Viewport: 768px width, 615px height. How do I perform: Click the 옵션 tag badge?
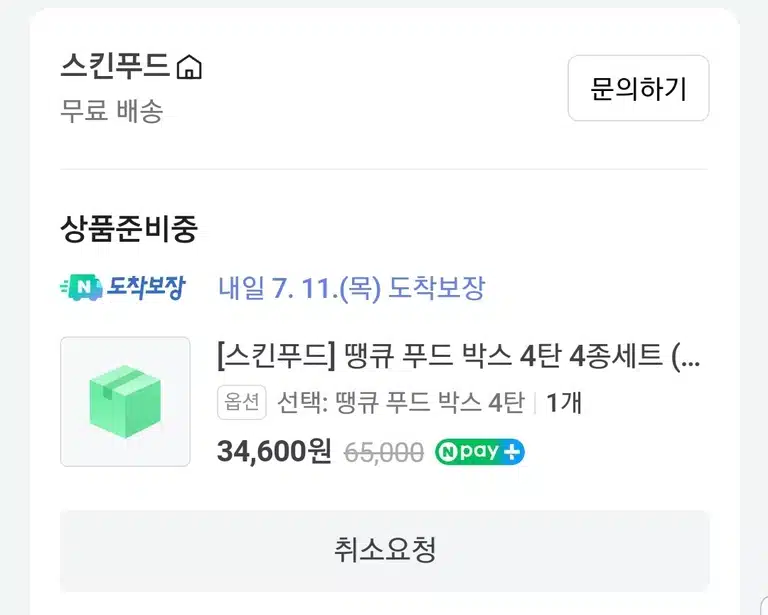point(241,402)
